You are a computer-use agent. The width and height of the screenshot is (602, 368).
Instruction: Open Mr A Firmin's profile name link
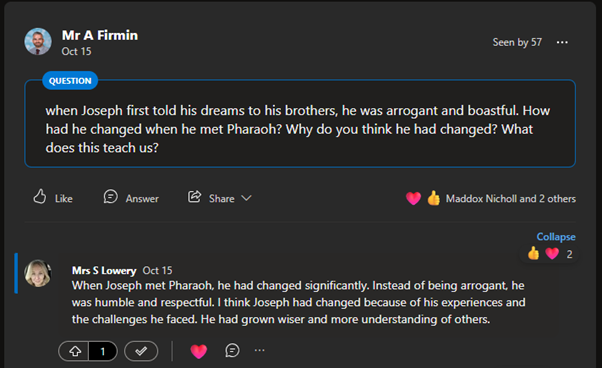click(x=100, y=35)
